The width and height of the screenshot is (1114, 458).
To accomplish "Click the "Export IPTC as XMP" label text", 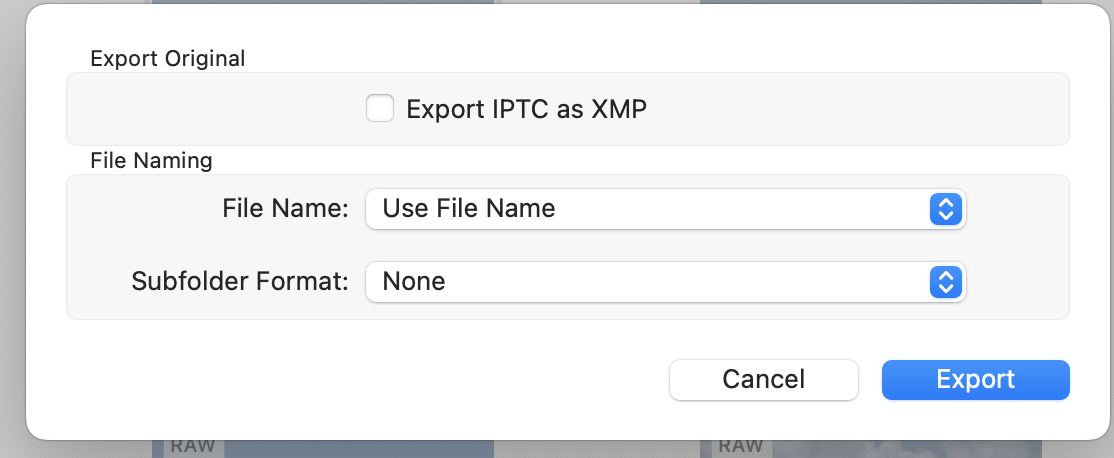I will click(526, 109).
